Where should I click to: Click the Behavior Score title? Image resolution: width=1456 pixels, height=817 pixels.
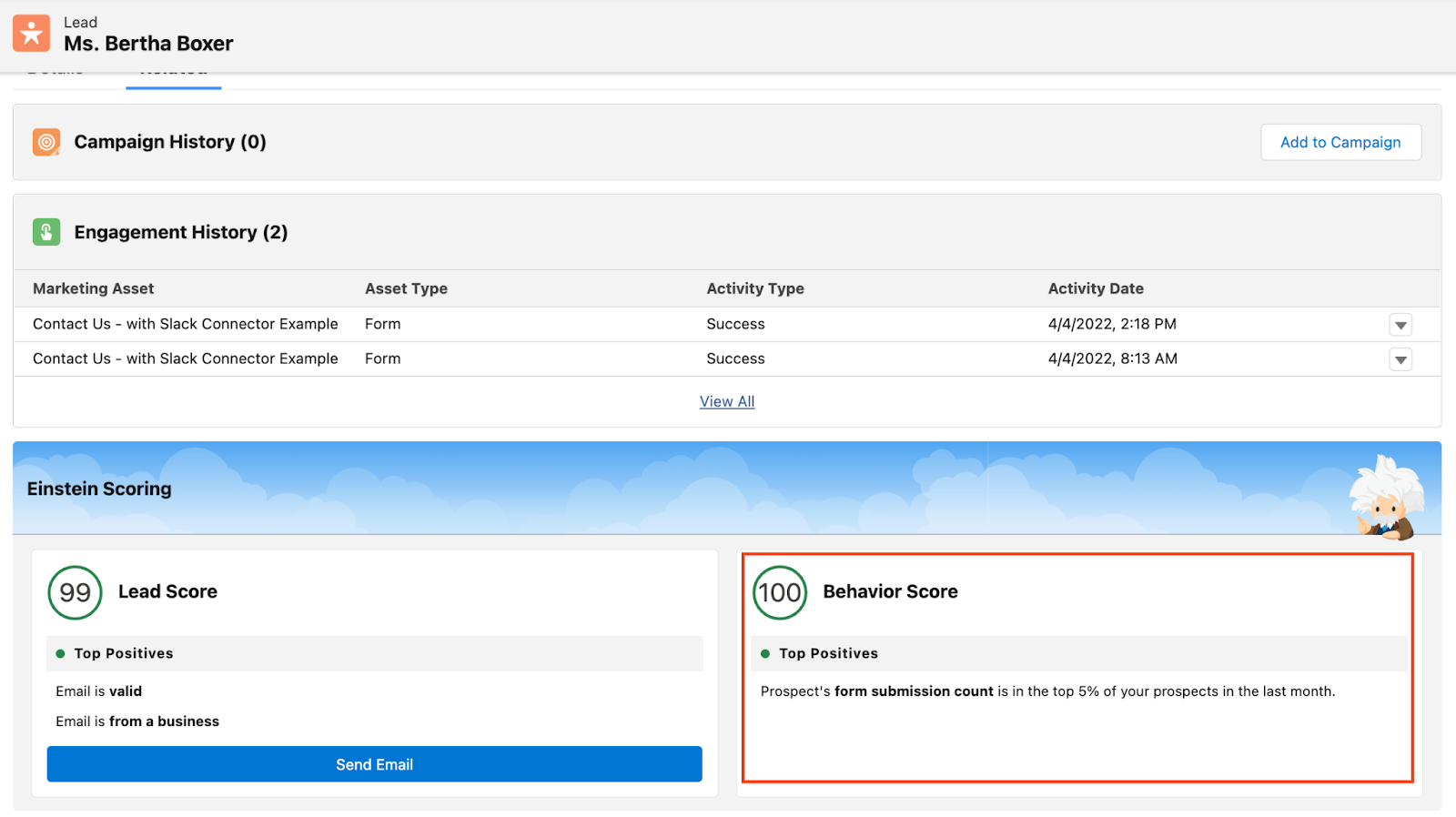point(890,591)
